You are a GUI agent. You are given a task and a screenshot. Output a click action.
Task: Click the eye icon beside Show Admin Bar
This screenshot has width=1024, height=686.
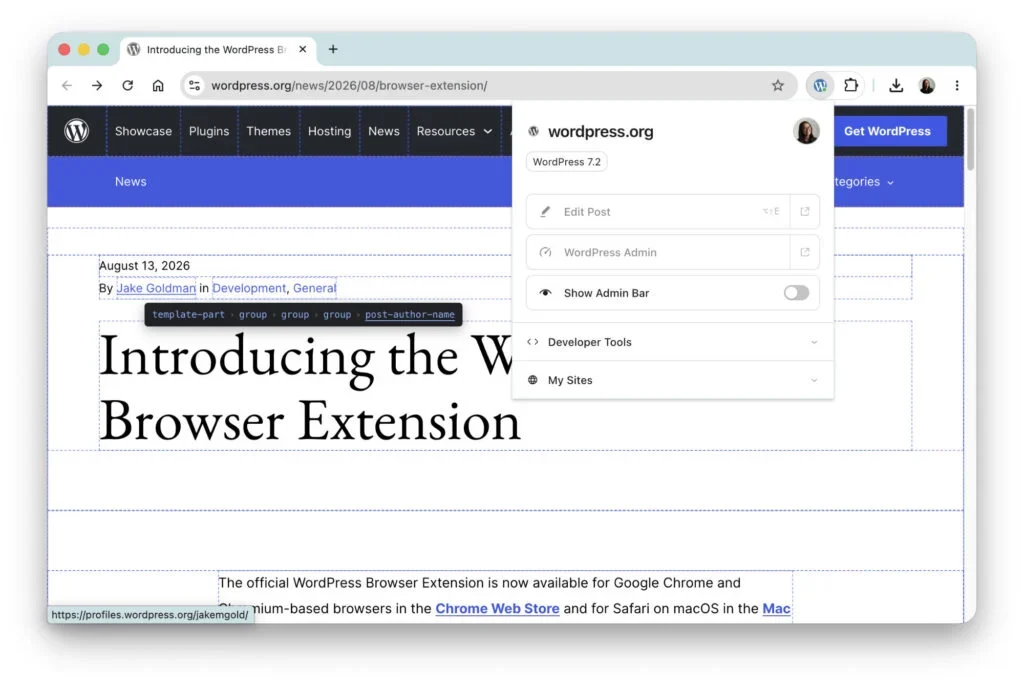point(545,293)
